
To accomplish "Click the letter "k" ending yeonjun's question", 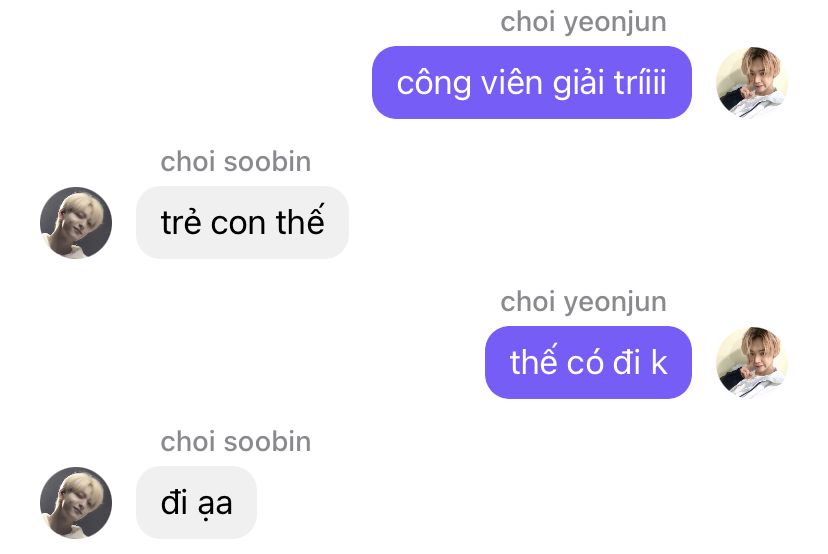I will (658, 362).
